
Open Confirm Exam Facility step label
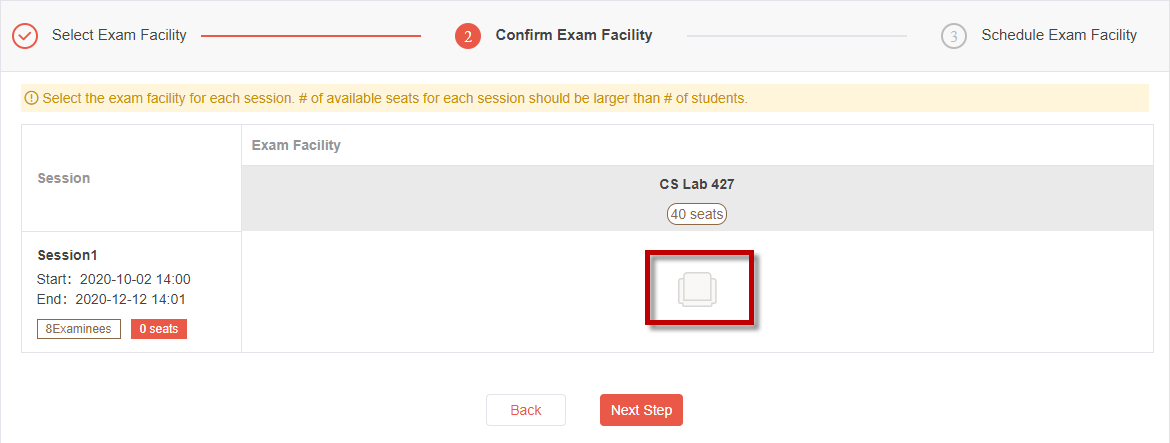pos(574,35)
